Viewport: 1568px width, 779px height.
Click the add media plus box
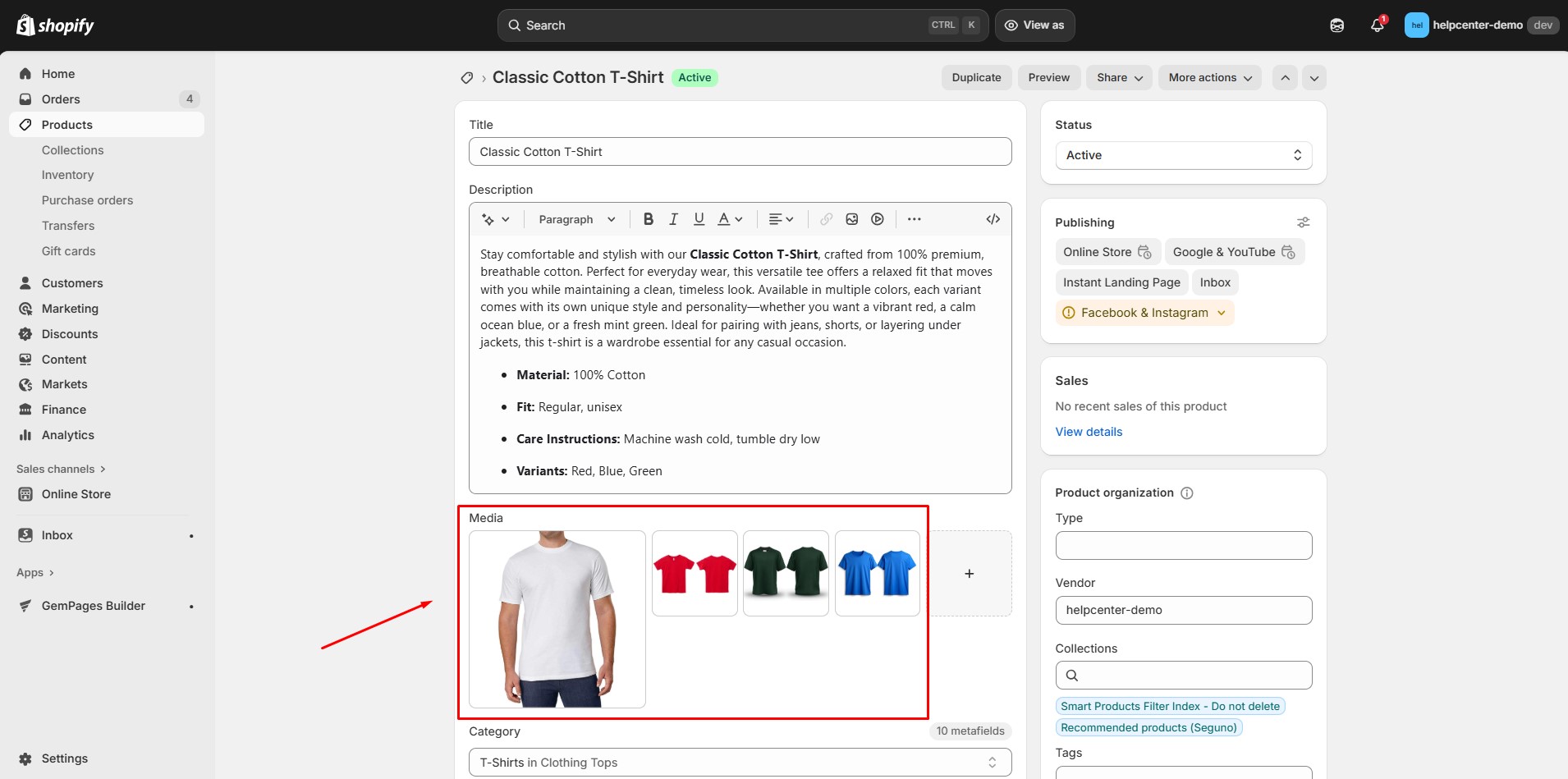click(x=970, y=574)
